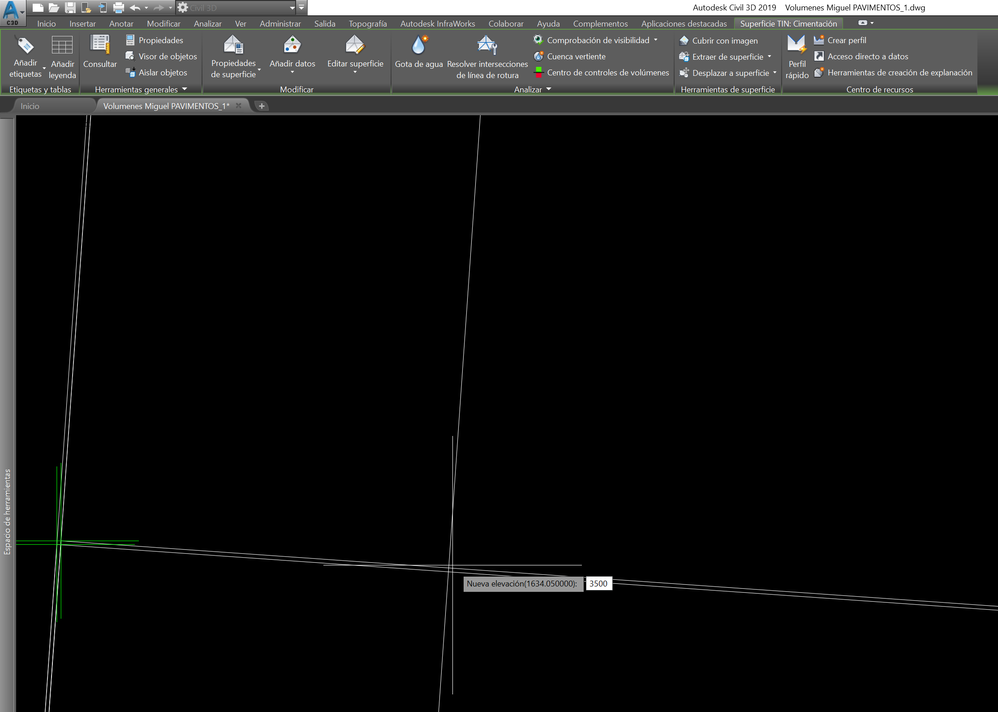Select the Superficie TIN: Cimentación tab

pos(789,24)
